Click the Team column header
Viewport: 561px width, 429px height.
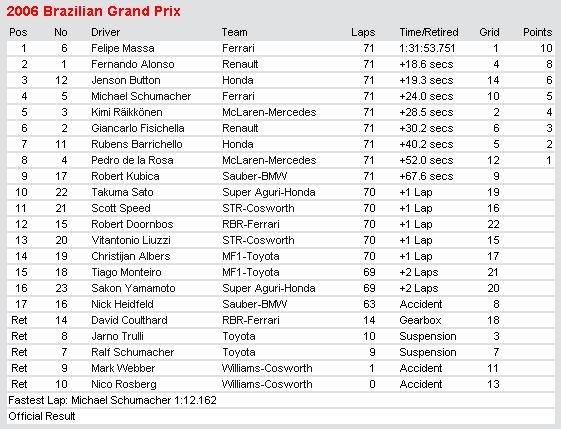[234, 32]
